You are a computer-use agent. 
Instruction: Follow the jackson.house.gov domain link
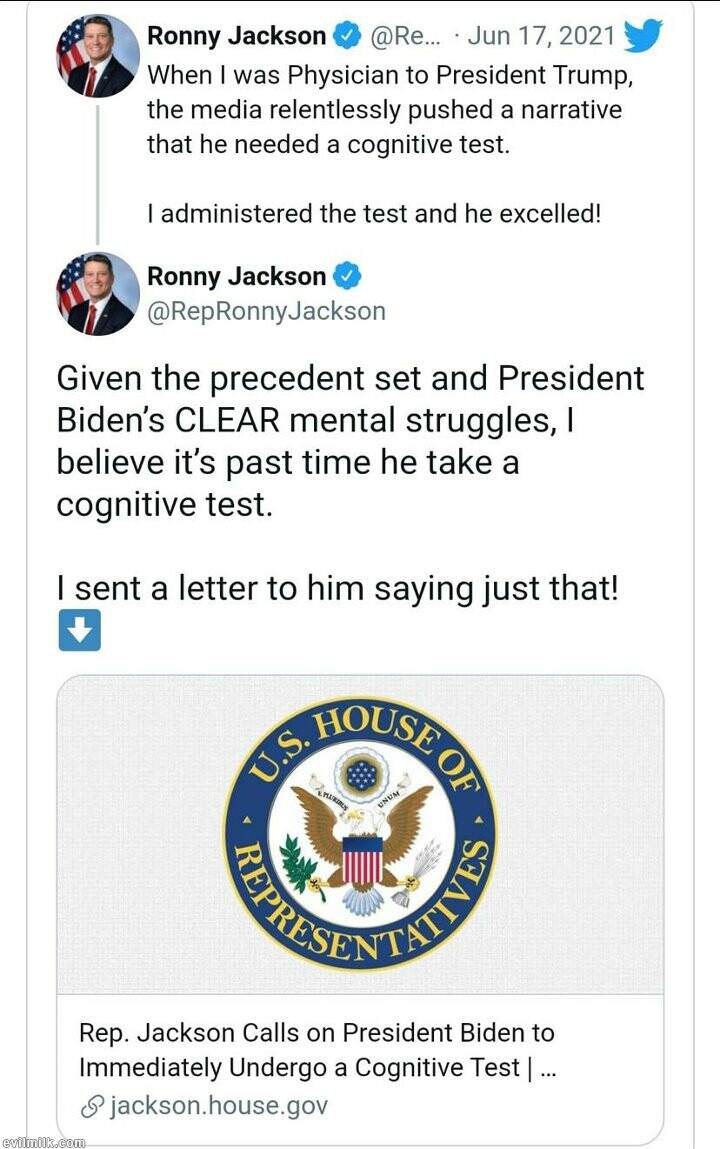pos(218,1106)
